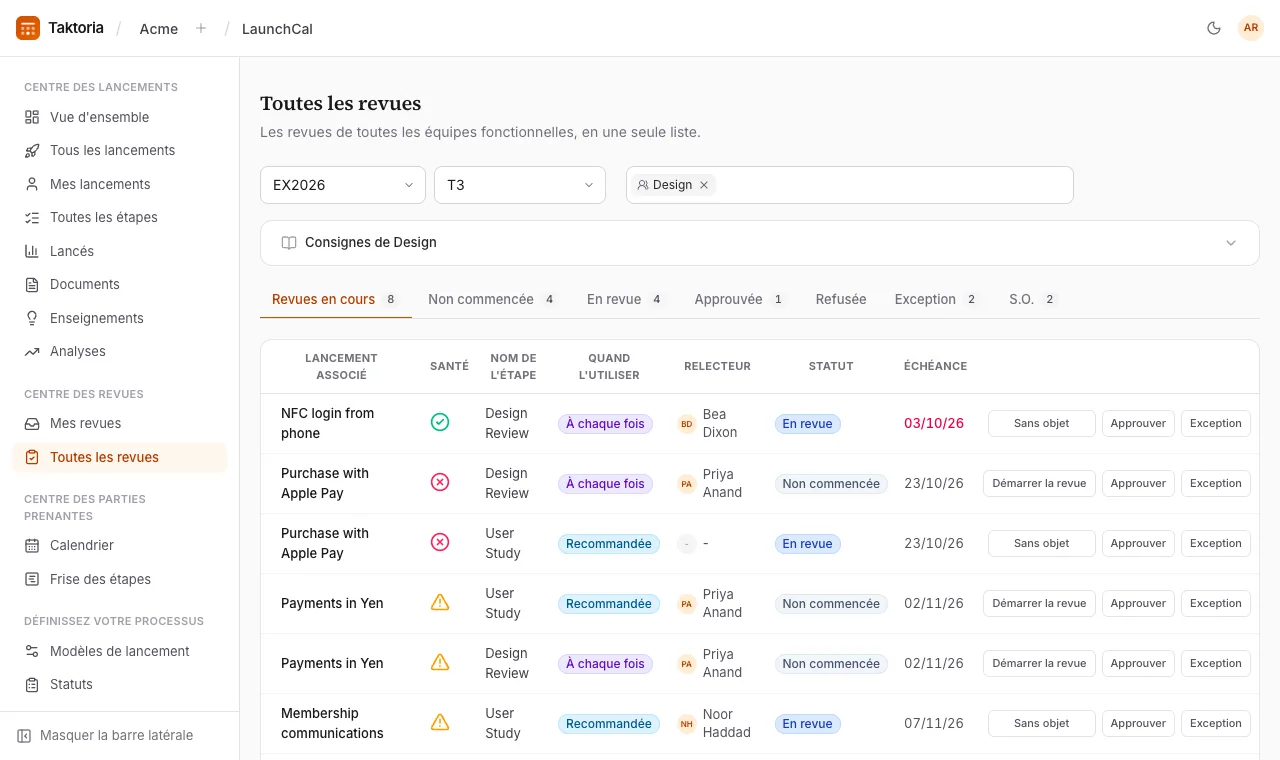Image resolution: width=1280 pixels, height=760 pixels.
Task: Select the Approuvée tab
Action: tap(740, 299)
